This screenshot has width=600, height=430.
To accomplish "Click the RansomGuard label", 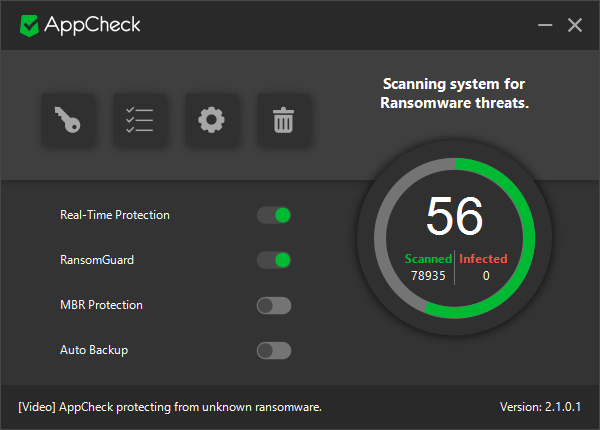I will tap(97, 260).
